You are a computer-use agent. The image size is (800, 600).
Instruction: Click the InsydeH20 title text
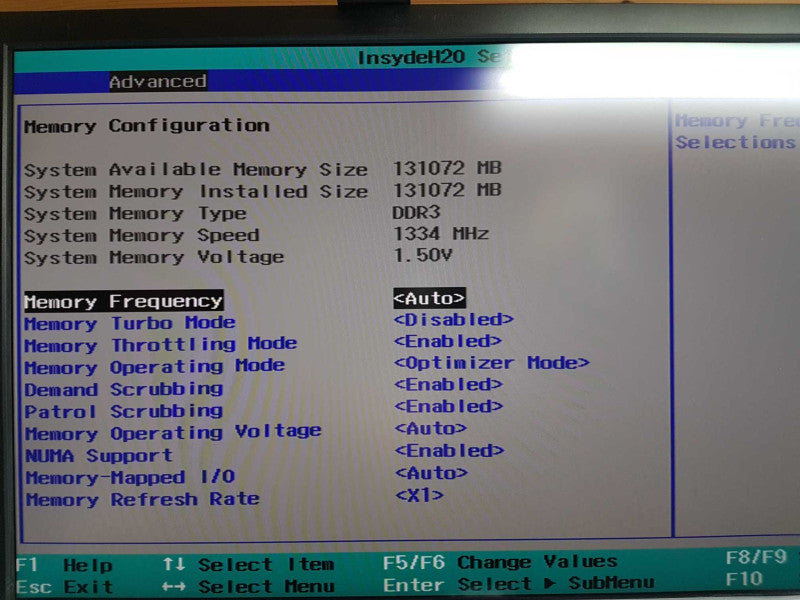[411, 57]
